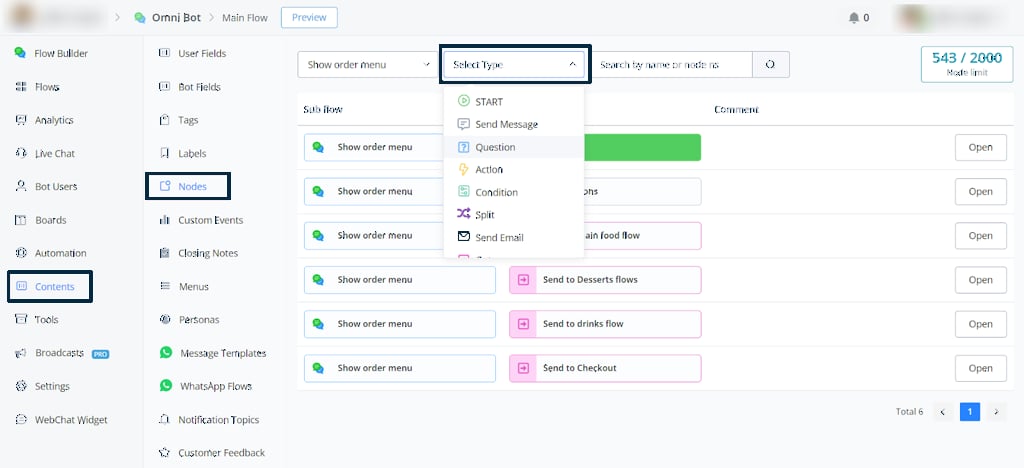The image size is (1024, 468).
Task: Click WebChat Widget icon
Action: click(21, 420)
